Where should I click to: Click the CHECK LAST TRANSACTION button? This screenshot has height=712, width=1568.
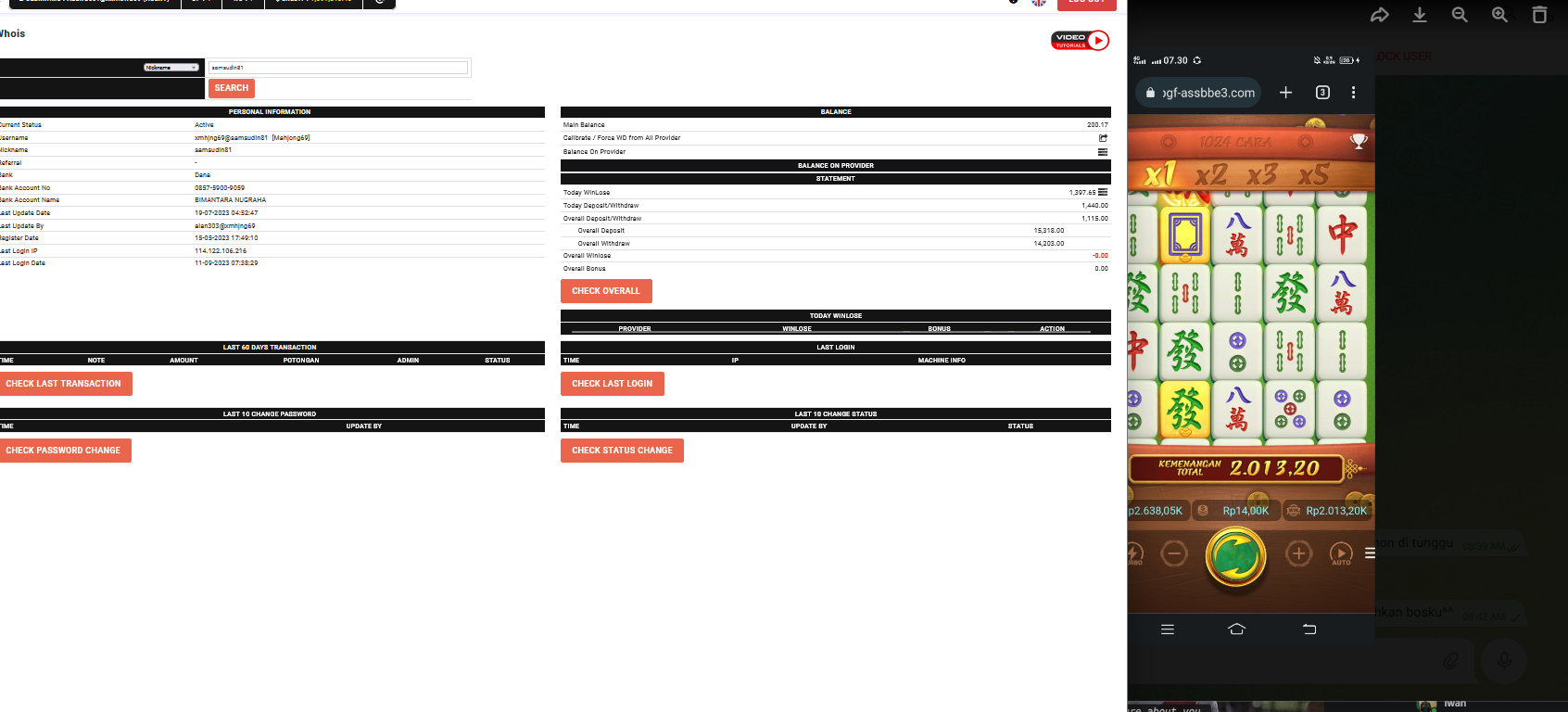[x=64, y=384]
